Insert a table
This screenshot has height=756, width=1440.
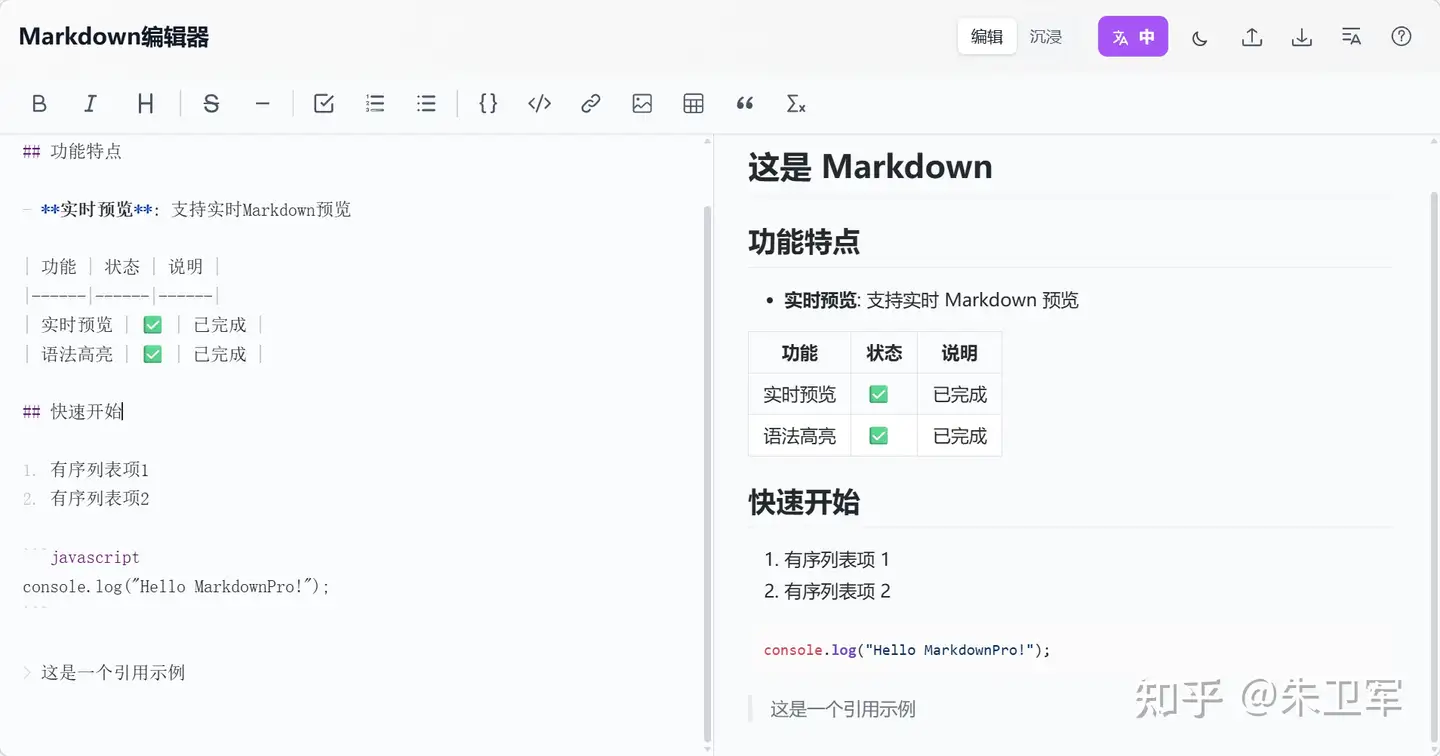click(x=693, y=103)
